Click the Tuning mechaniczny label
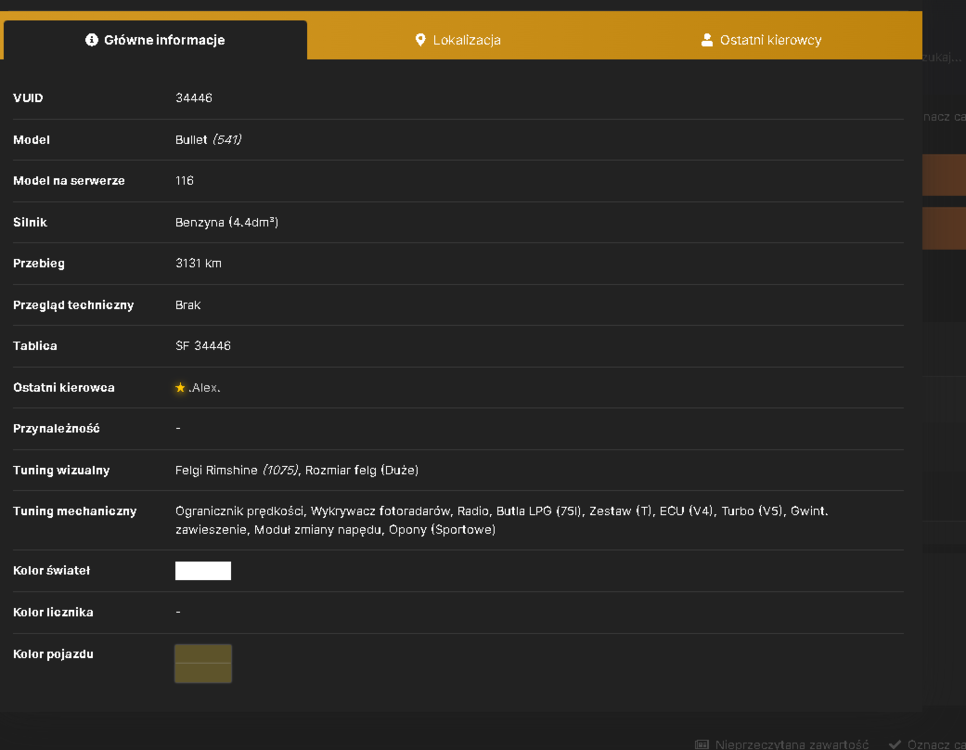 click(x=75, y=511)
